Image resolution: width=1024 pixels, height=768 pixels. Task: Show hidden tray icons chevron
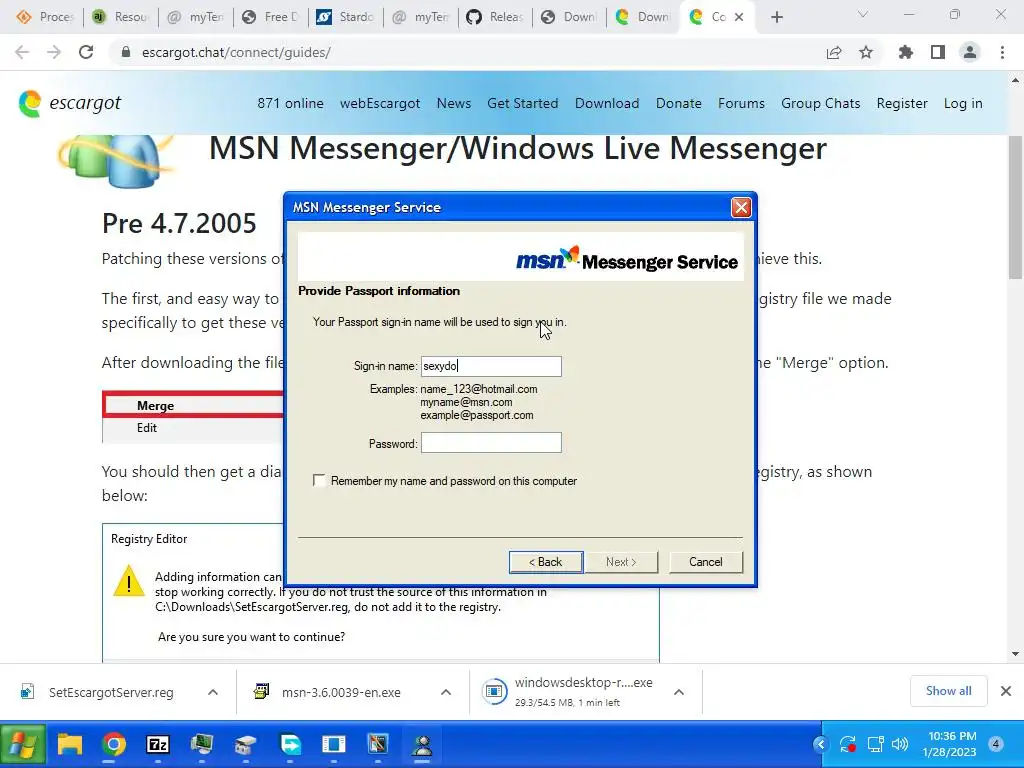pos(821,744)
